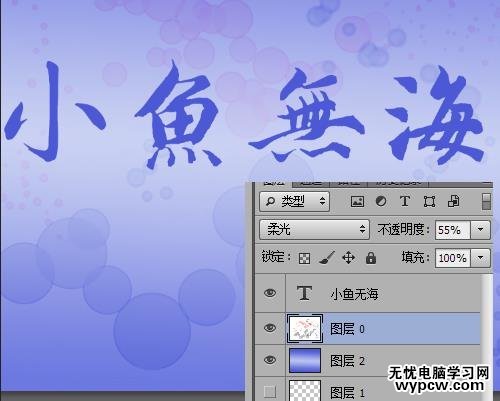Viewport: 500px width, 401px height.
Task: Click the 填充 100% input field
Action: [x=453, y=258]
